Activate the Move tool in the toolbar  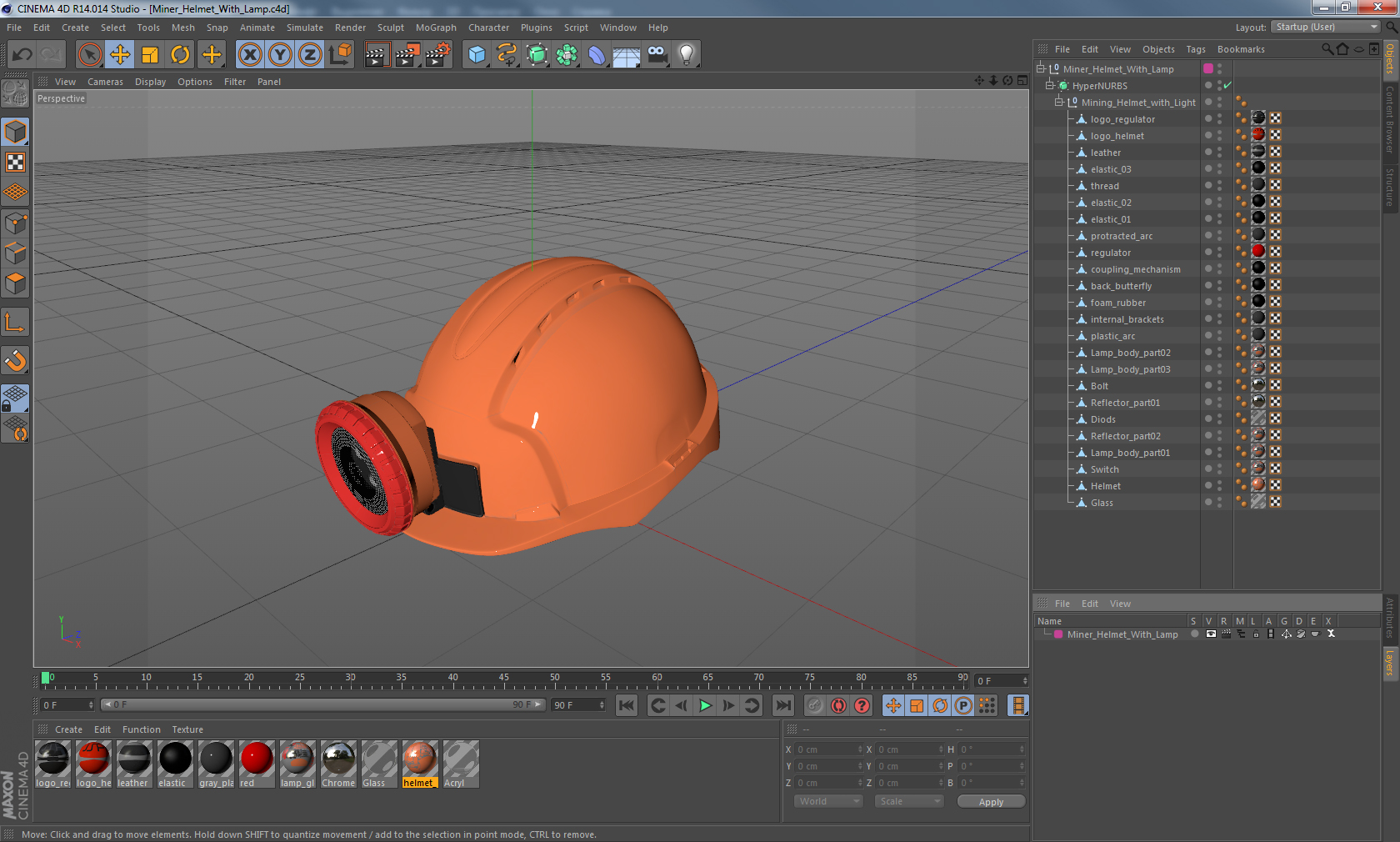(120, 55)
